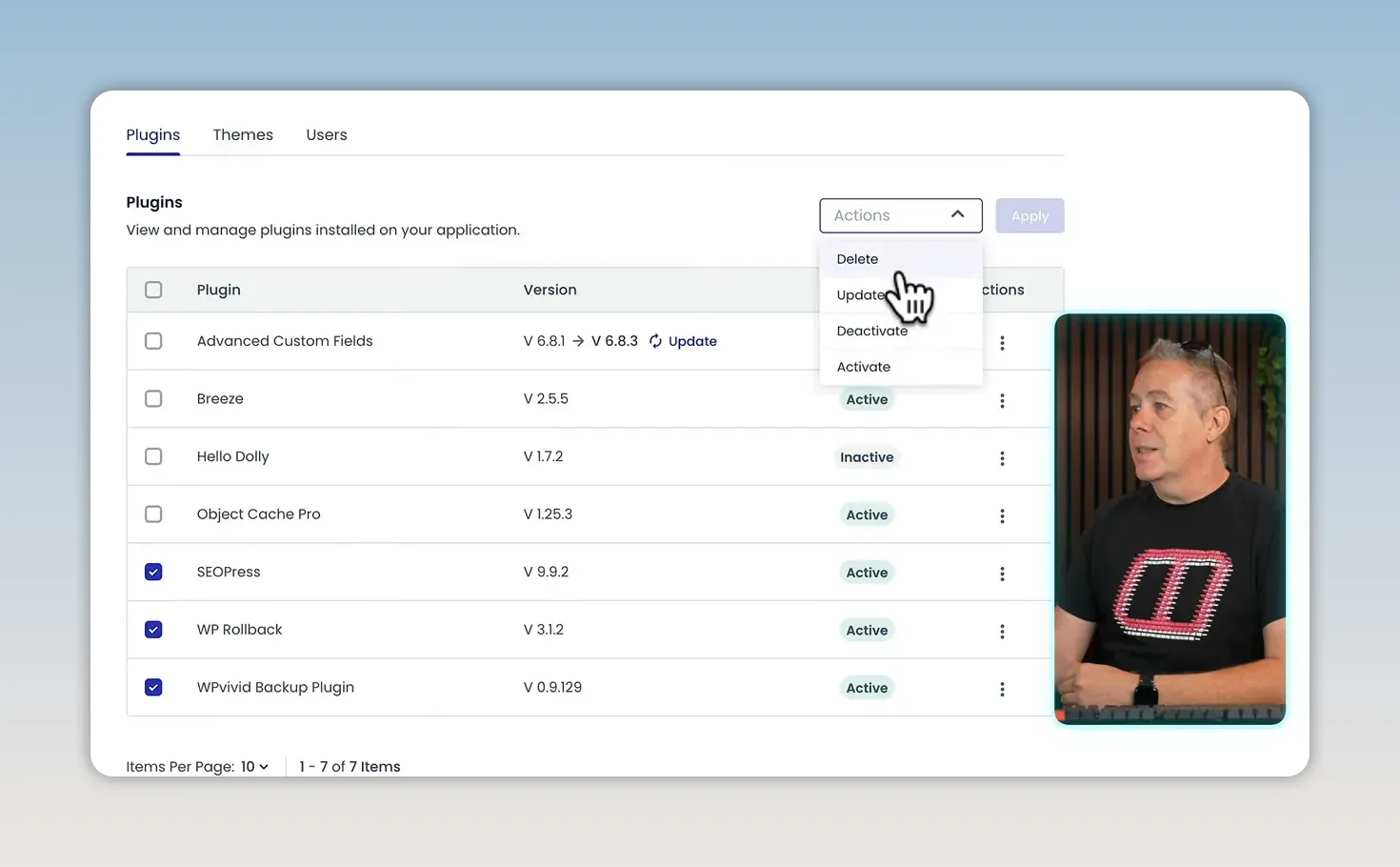Screen dimensions: 1400x867
Task: Open the Advanced Custom Fields kebab menu
Action: (x=1002, y=343)
